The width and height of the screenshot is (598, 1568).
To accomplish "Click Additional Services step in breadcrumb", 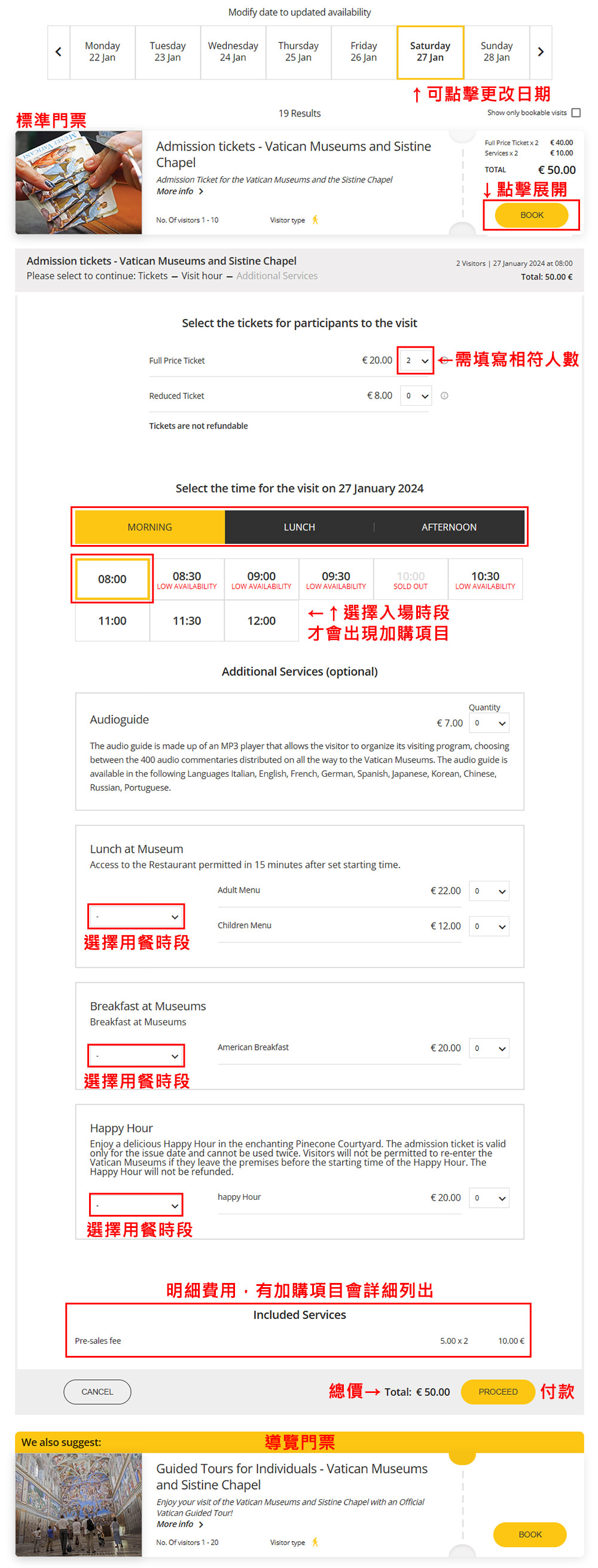I will (x=277, y=275).
